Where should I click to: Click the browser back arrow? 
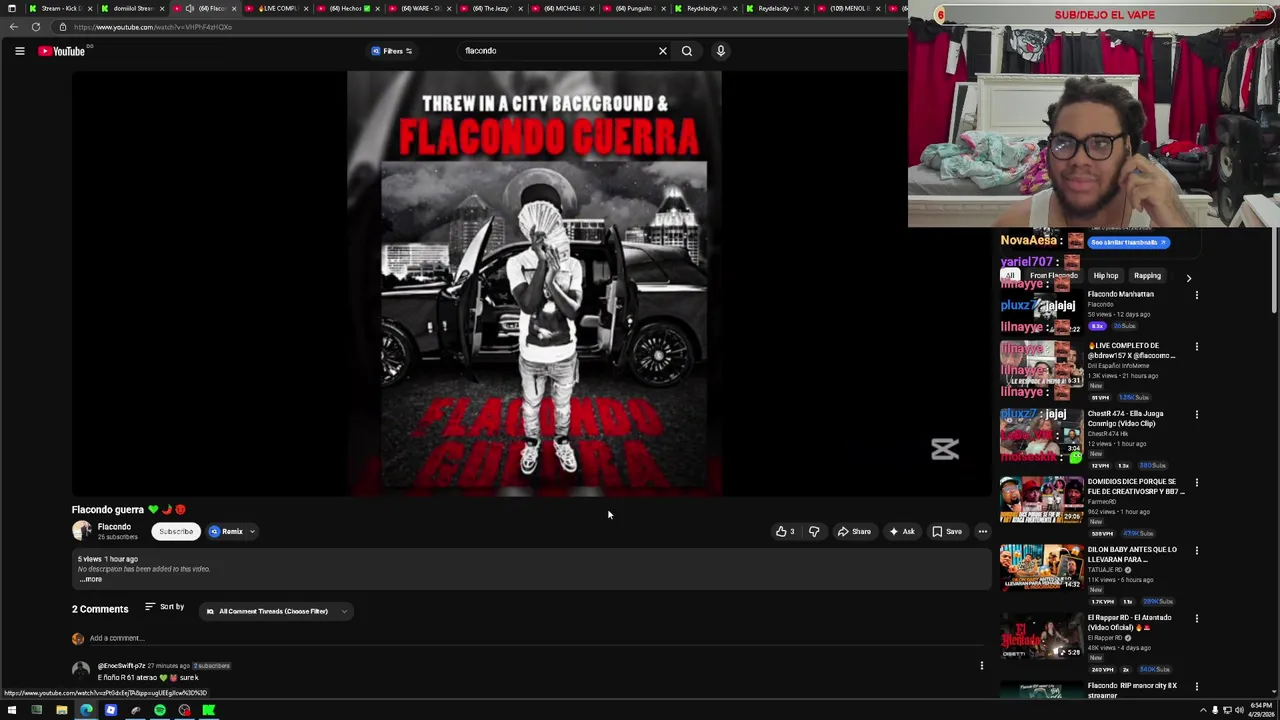click(13, 27)
